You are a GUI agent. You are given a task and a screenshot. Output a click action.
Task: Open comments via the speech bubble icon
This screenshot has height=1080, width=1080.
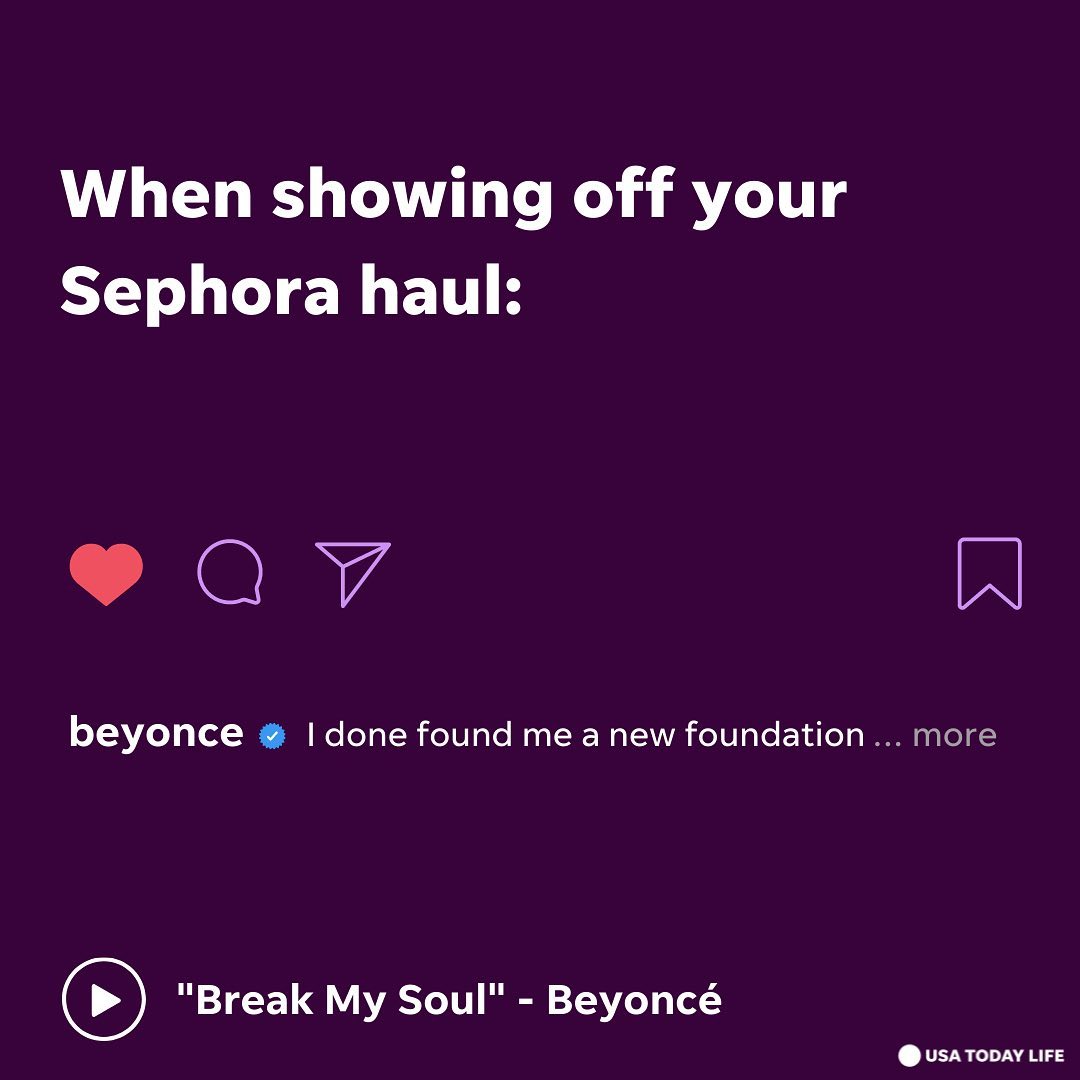230,572
